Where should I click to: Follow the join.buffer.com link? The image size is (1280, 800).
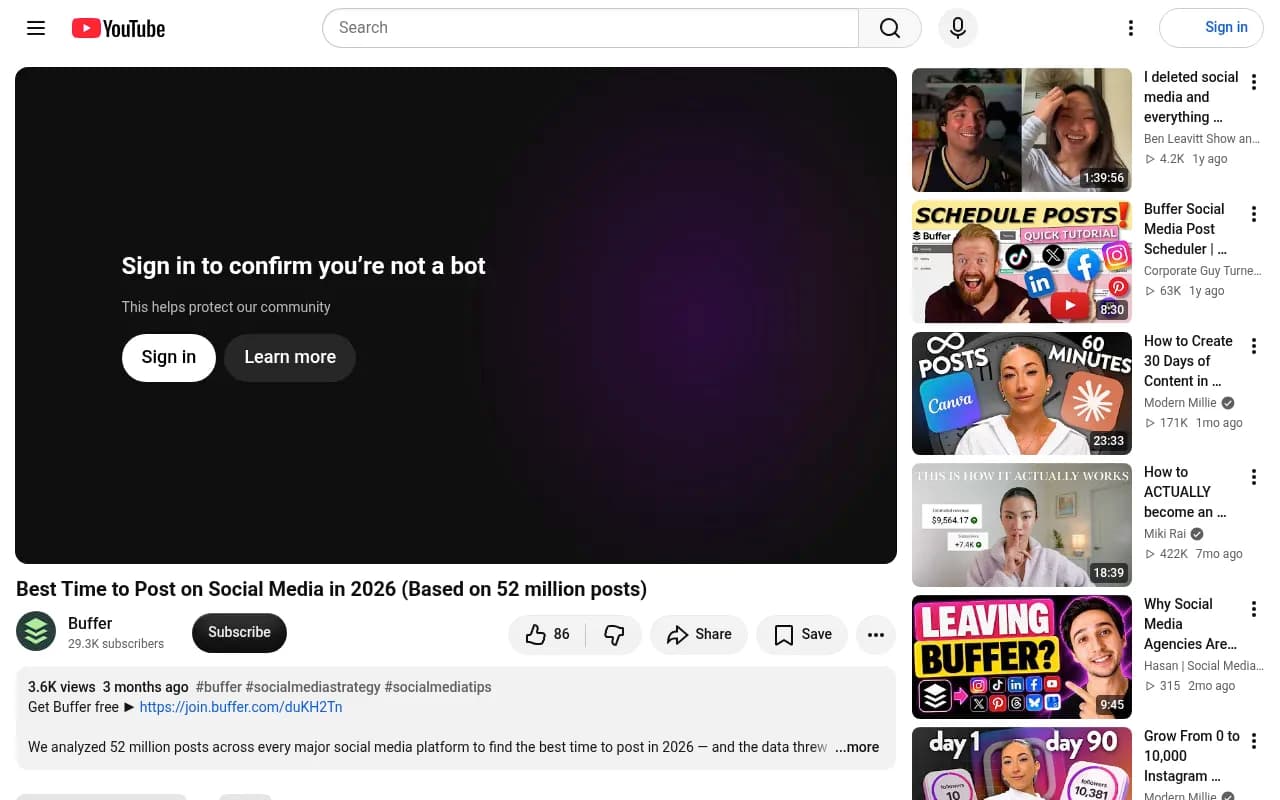241,707
